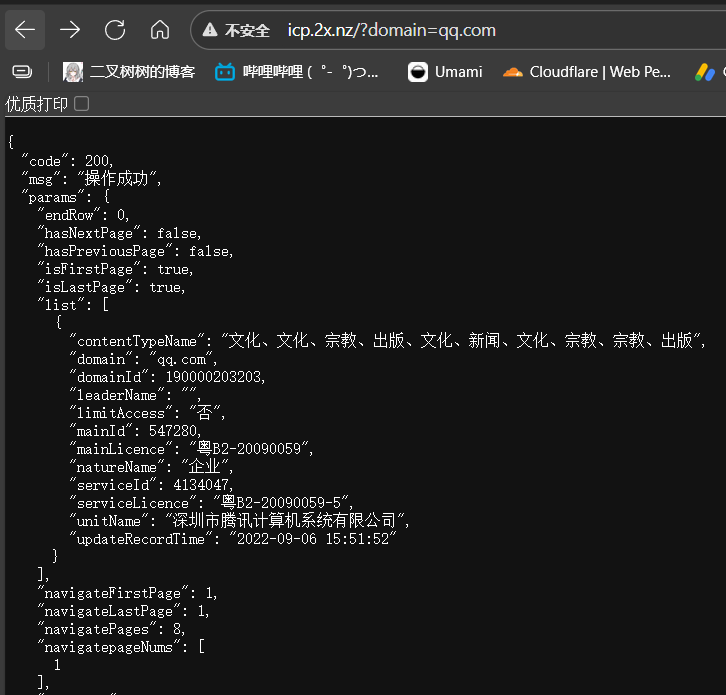Click the "操作成功" msg value
The height and width of the screenshot is (695, 726).
(x=118, y=179)
